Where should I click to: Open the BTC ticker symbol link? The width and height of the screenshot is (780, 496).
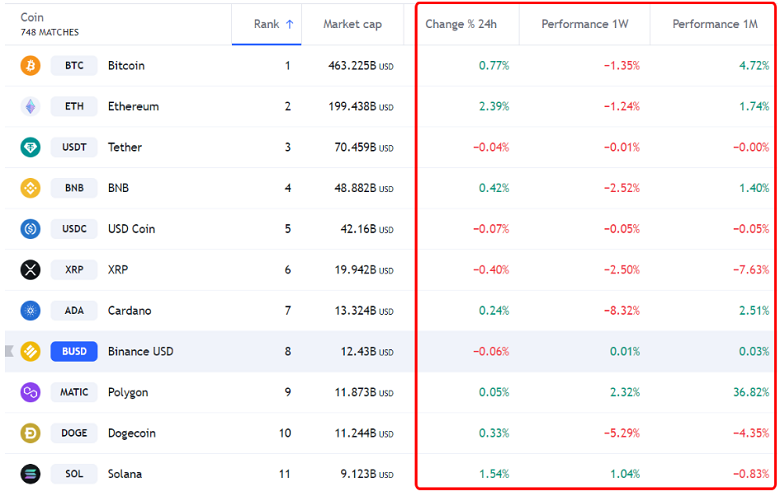[74, 65]
